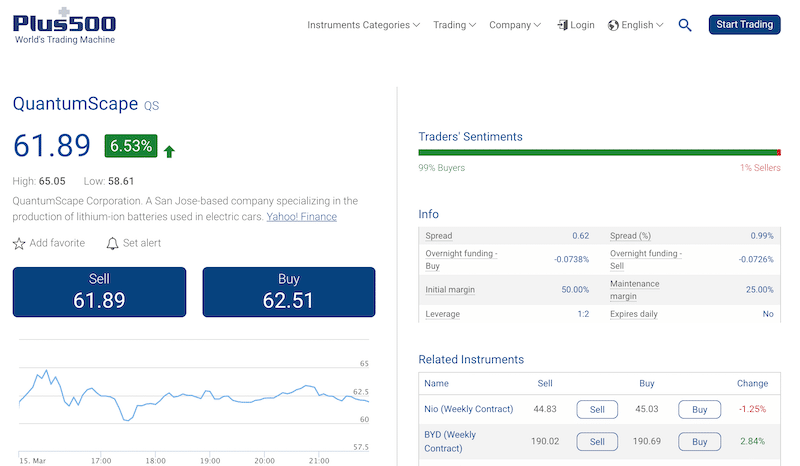The image size is (800, 466).
Task: Expand the Instruments Categories chevron
Action: (x=416, y=25)
